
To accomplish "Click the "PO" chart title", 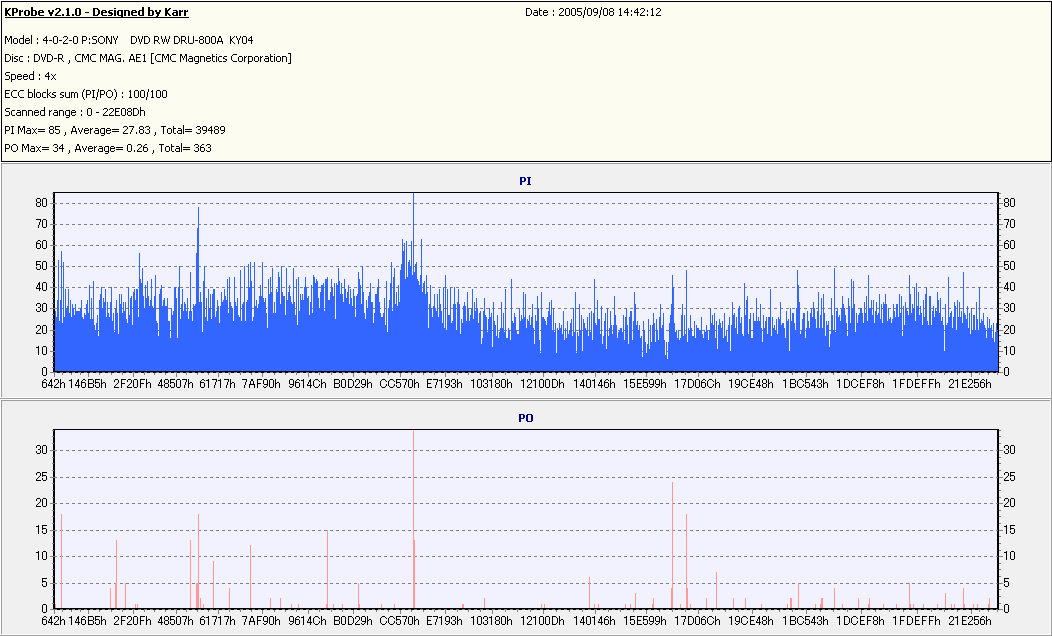I will pyautogui.click(x=525, y=418).
